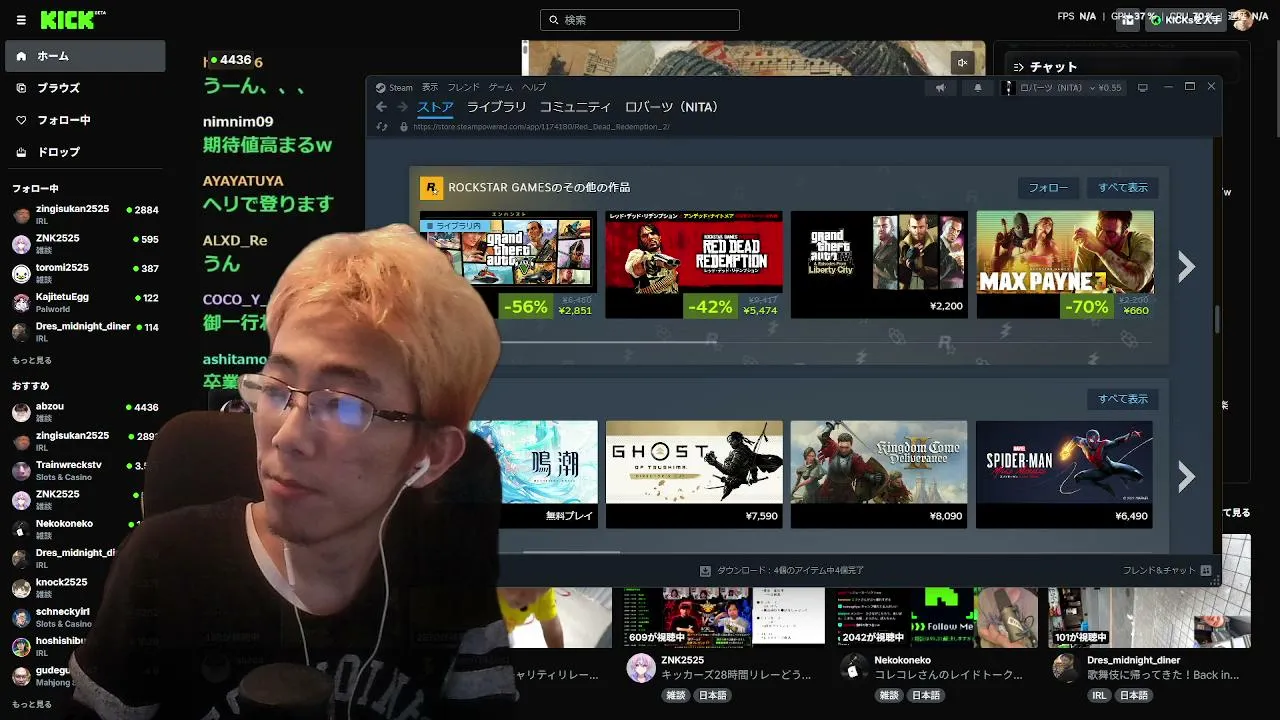This screenshot has width=1280, height=720.
Task: Show next recommended games carousel arrow
Action: [1186, 476]
